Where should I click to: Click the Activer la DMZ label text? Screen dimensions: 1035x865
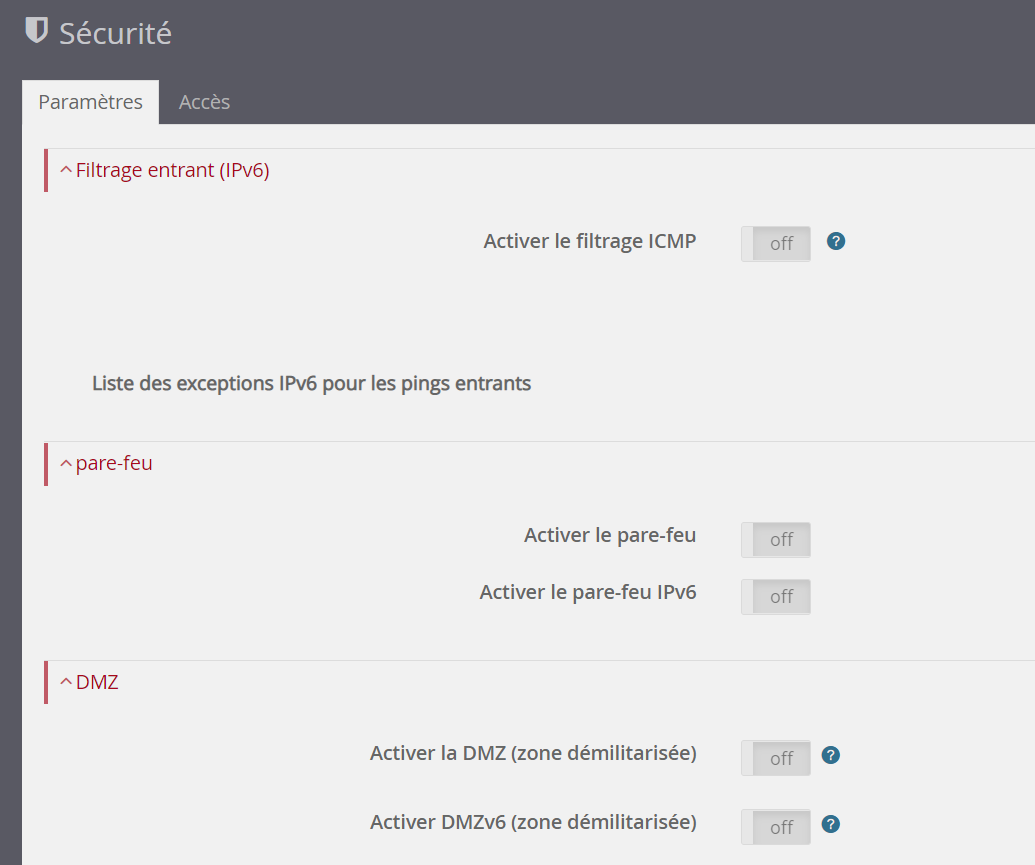[x=533, y=753]
